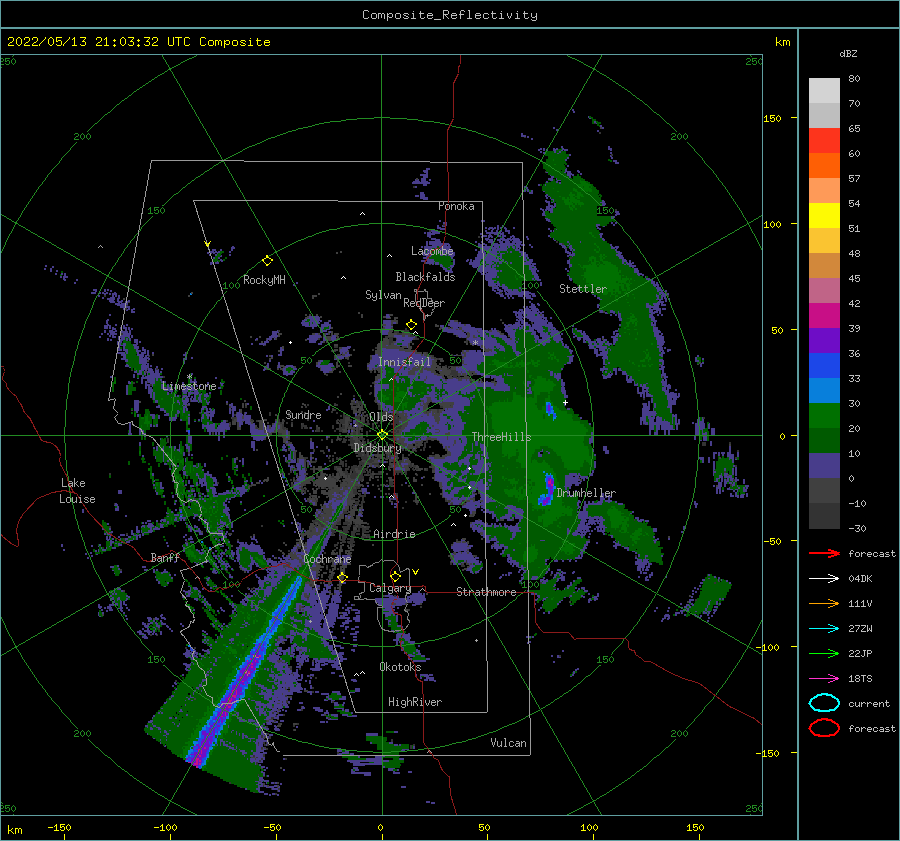Select the red 65 dBZ legend swatch
Screen dimensions: 900x841
[824, 140]
